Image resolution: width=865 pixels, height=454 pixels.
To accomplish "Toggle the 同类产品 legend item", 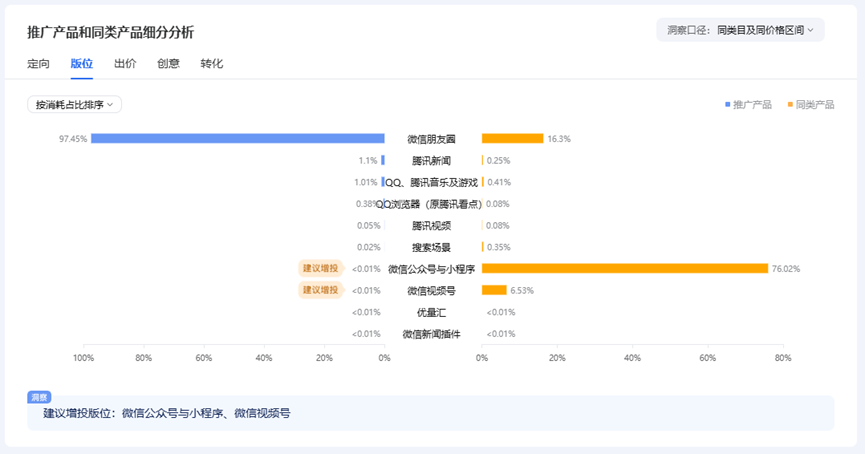I will (x=810, y=104).
